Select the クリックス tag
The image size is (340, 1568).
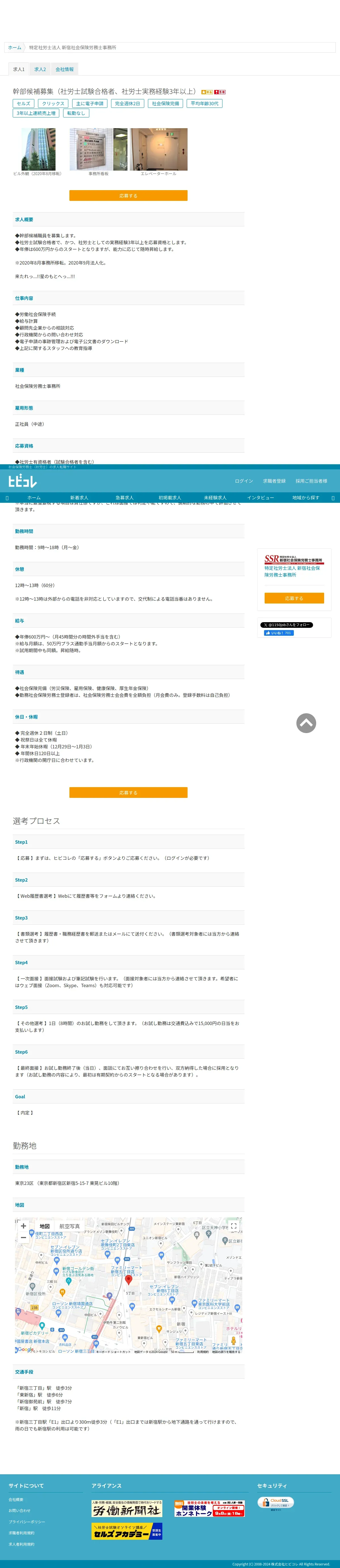click(53, 104)
